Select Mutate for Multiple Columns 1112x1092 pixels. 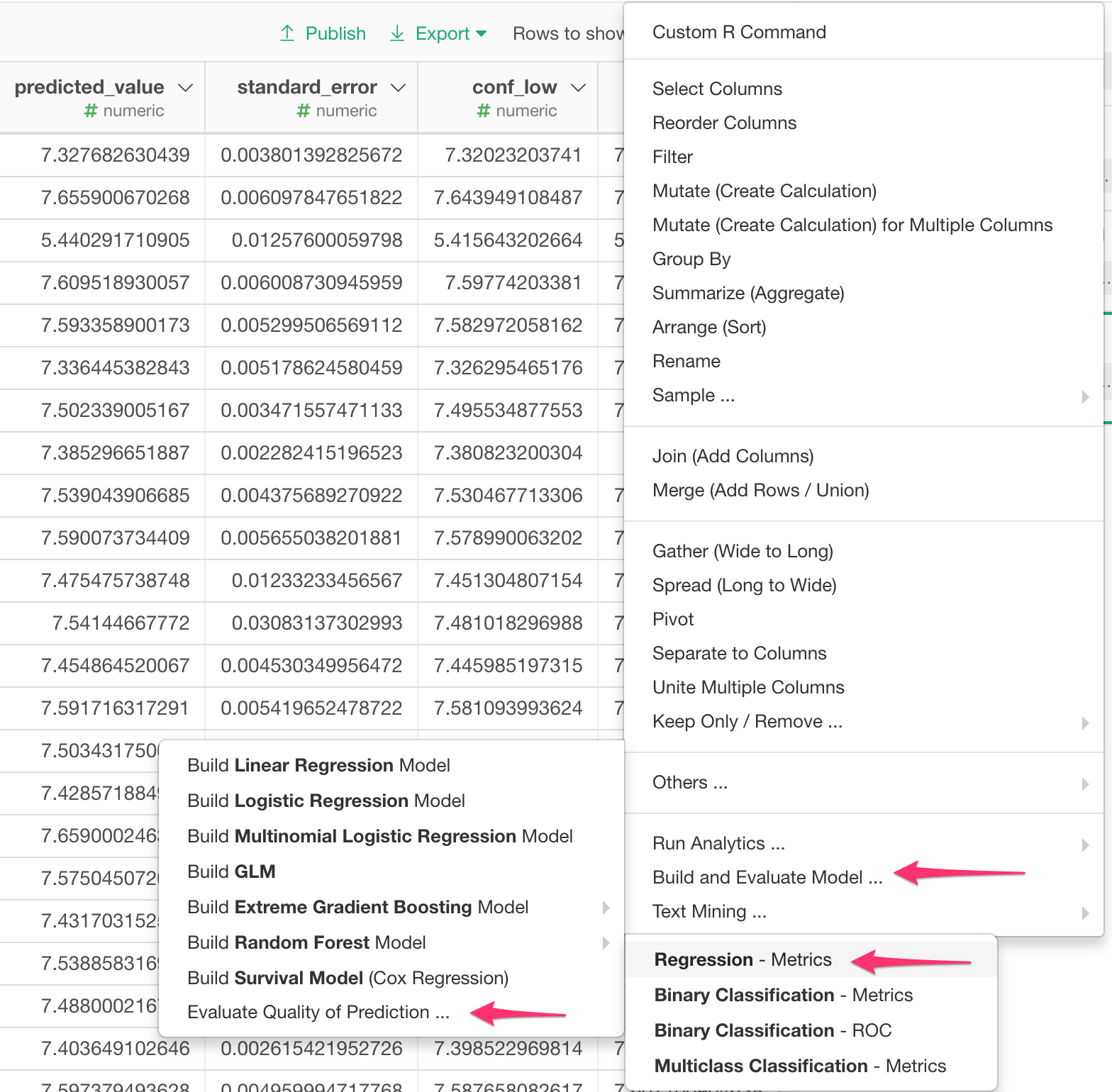(852, 225)
